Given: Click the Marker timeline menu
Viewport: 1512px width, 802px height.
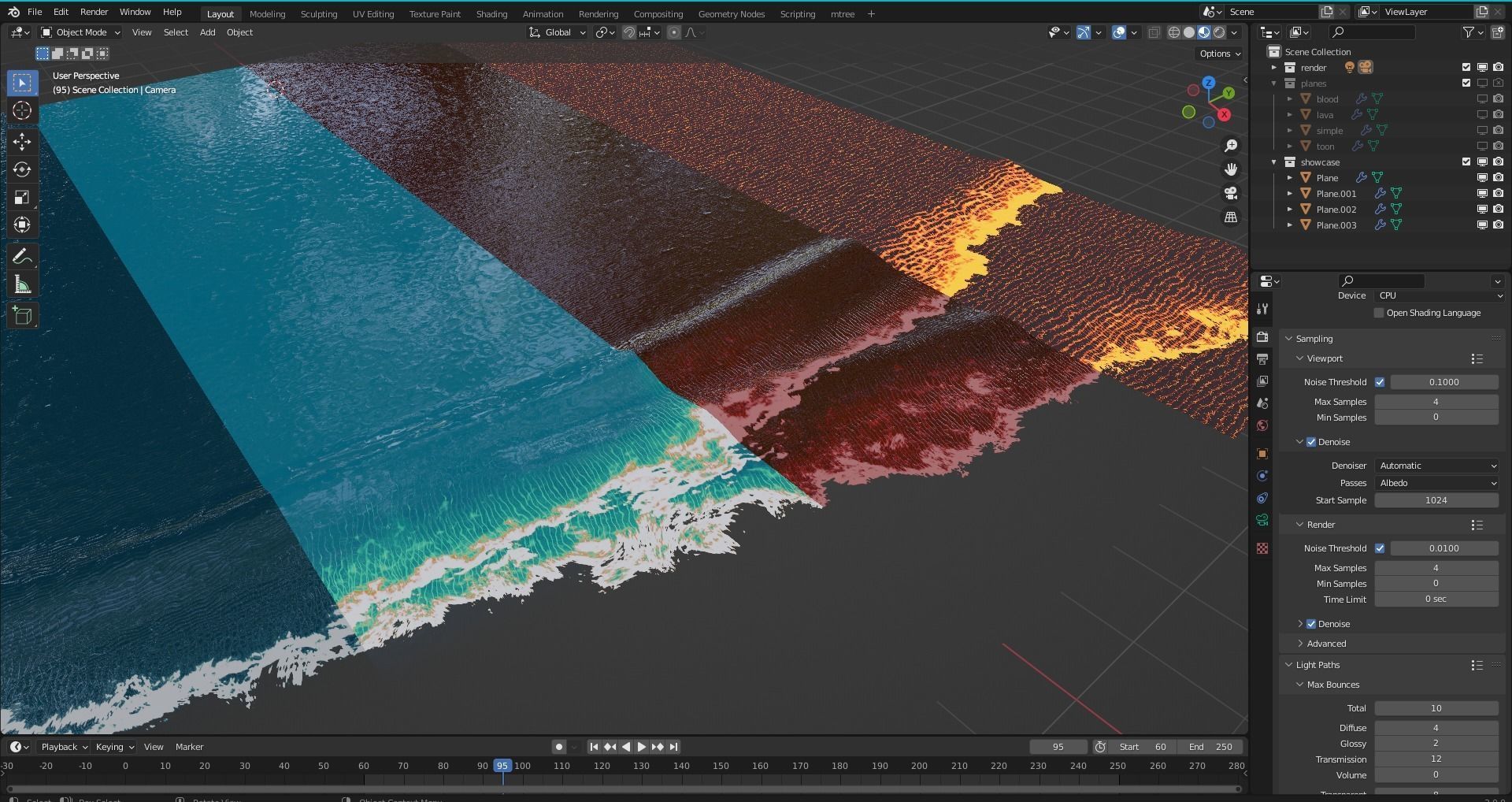Looking at the screenshot, I should click(189, 747).
